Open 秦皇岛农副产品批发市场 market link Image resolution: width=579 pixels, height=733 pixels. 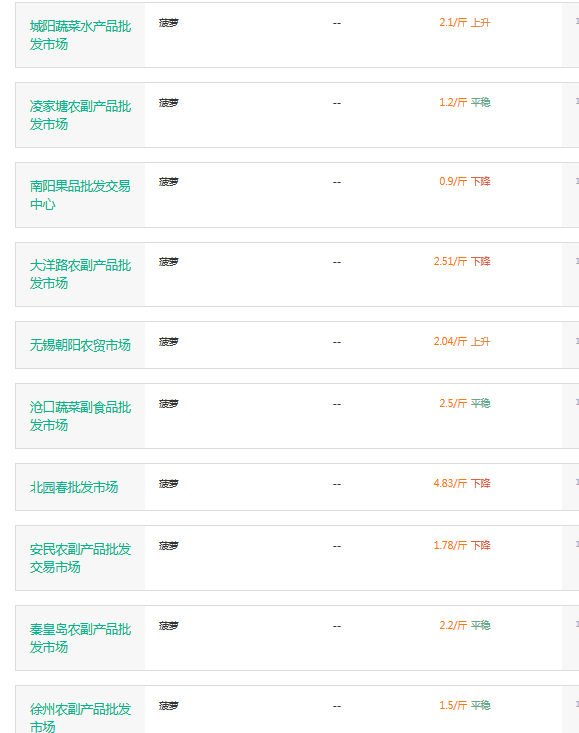coord(80,638)
